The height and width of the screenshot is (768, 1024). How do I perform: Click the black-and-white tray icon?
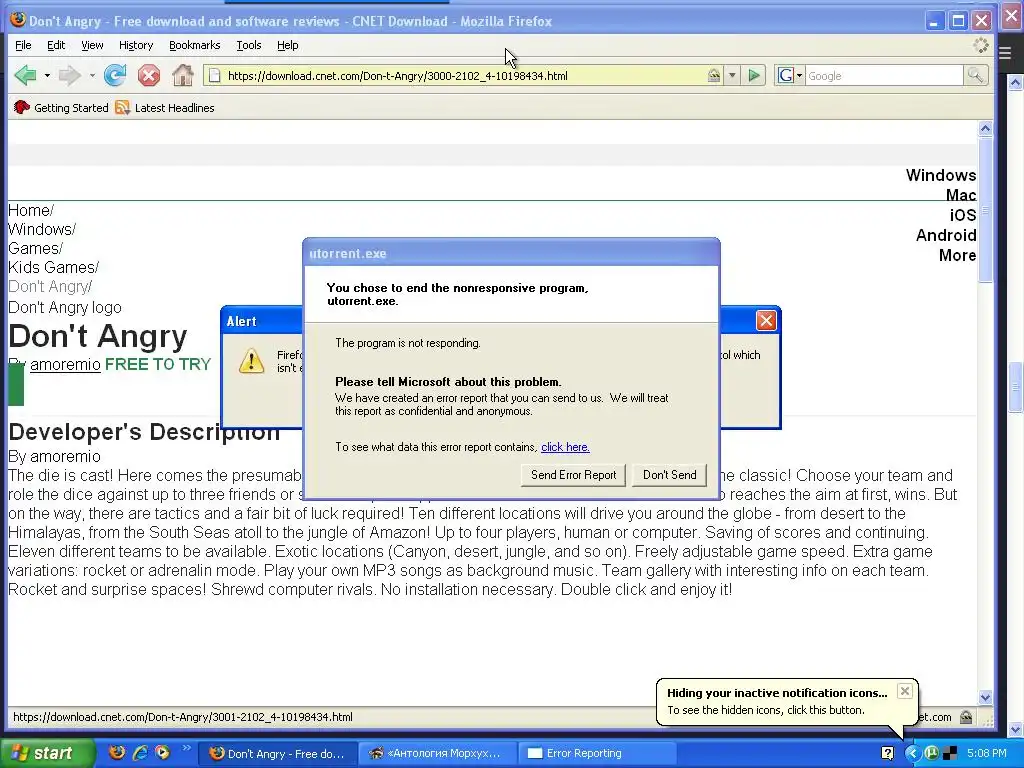(x=950, y=754)
